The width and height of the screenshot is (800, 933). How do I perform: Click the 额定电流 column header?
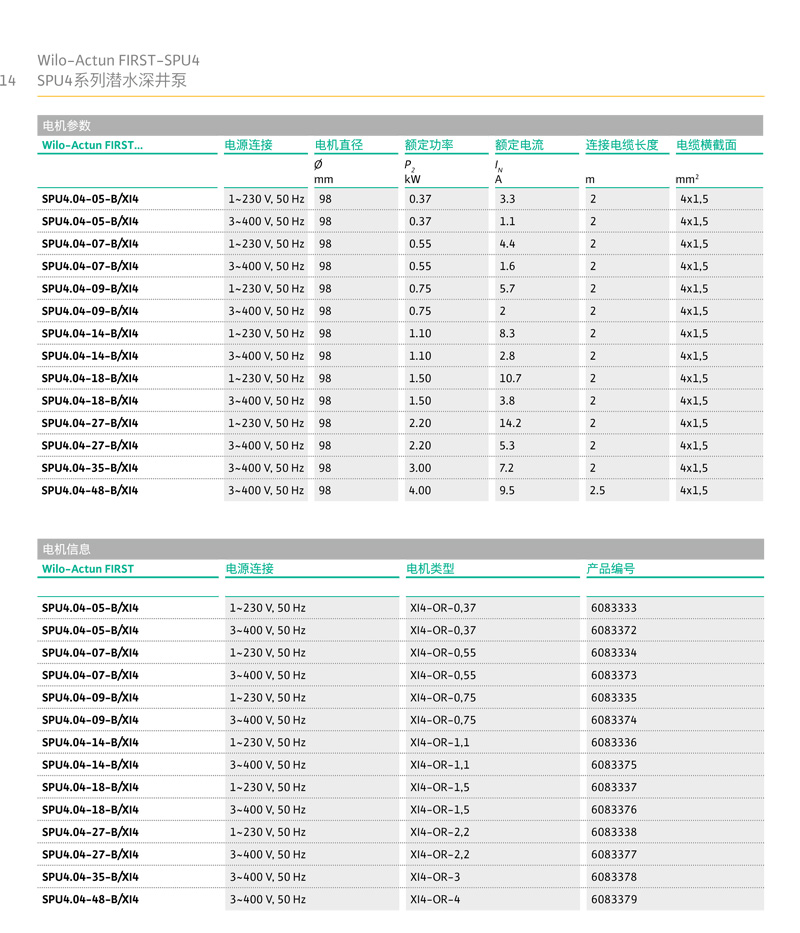[x=519, y=145]
